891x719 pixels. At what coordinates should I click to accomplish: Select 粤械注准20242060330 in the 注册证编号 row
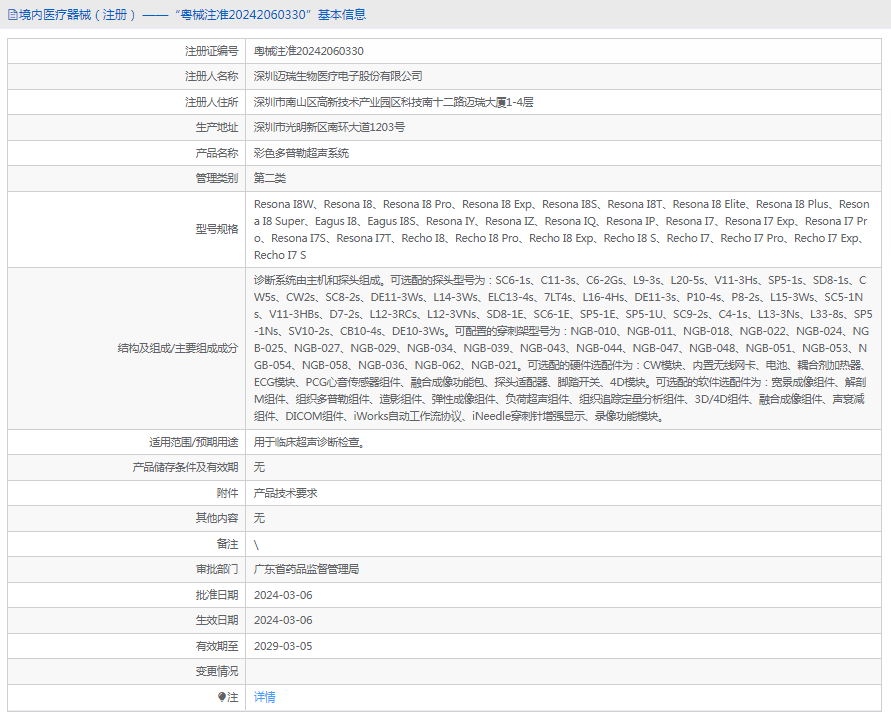(x=309, y=51)
